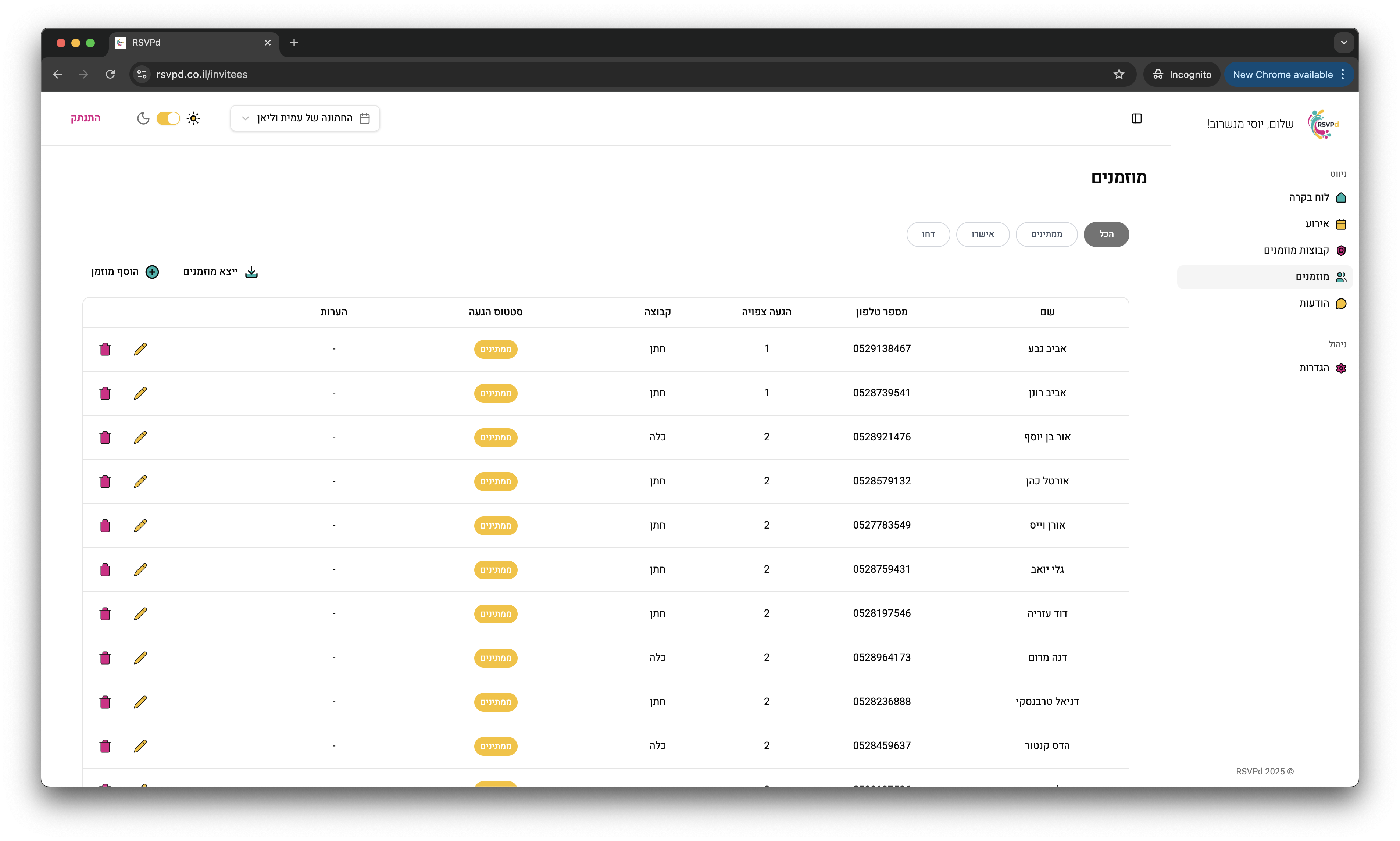Open the החתונה של עמית וליאן event dropdown

coord(305,118)
